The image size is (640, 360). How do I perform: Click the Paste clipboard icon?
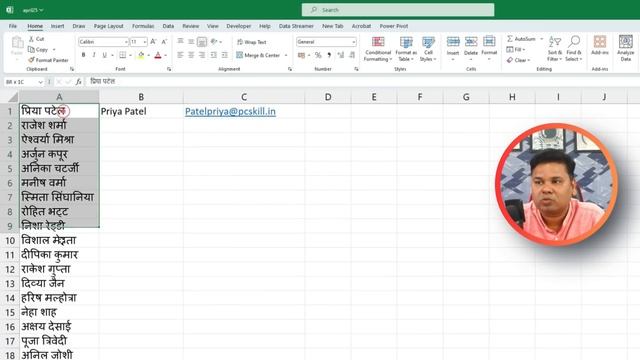pyautogui.click(x=17, y=42)
